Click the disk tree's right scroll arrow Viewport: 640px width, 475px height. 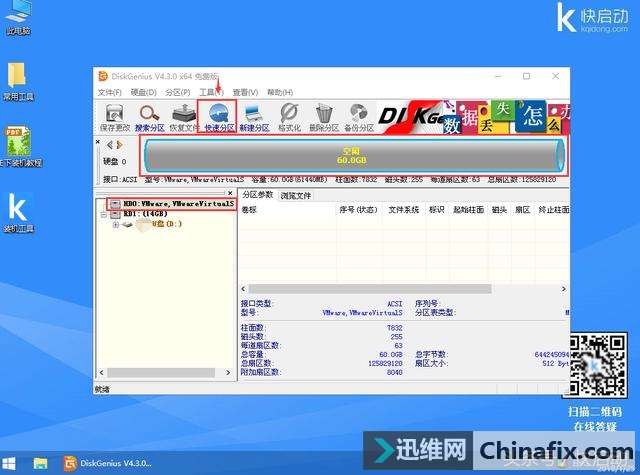click(x=228, y=373)
